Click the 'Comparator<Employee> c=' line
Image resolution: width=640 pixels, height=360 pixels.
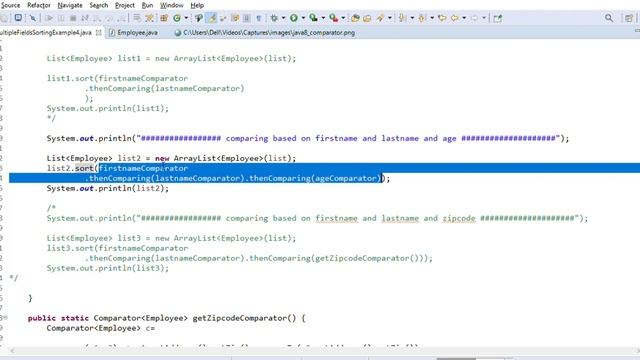click(x=100, y=328)
